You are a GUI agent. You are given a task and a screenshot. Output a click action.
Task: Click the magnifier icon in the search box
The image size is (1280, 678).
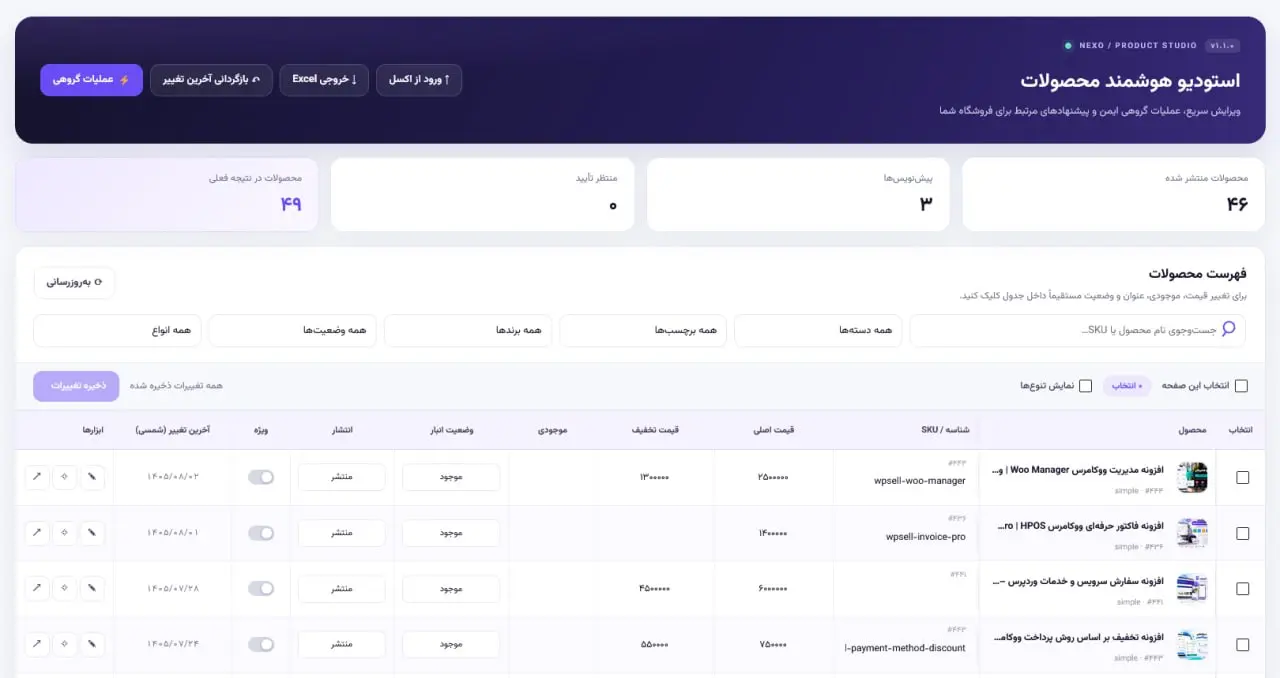(1229, 329)
